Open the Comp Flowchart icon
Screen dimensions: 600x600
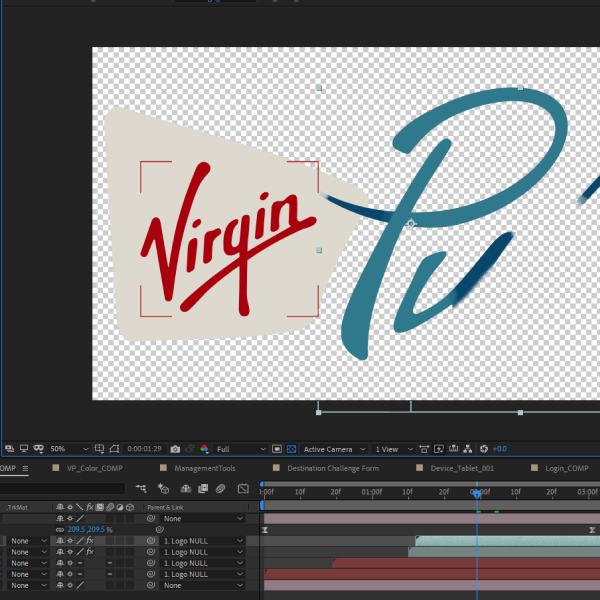468,449
